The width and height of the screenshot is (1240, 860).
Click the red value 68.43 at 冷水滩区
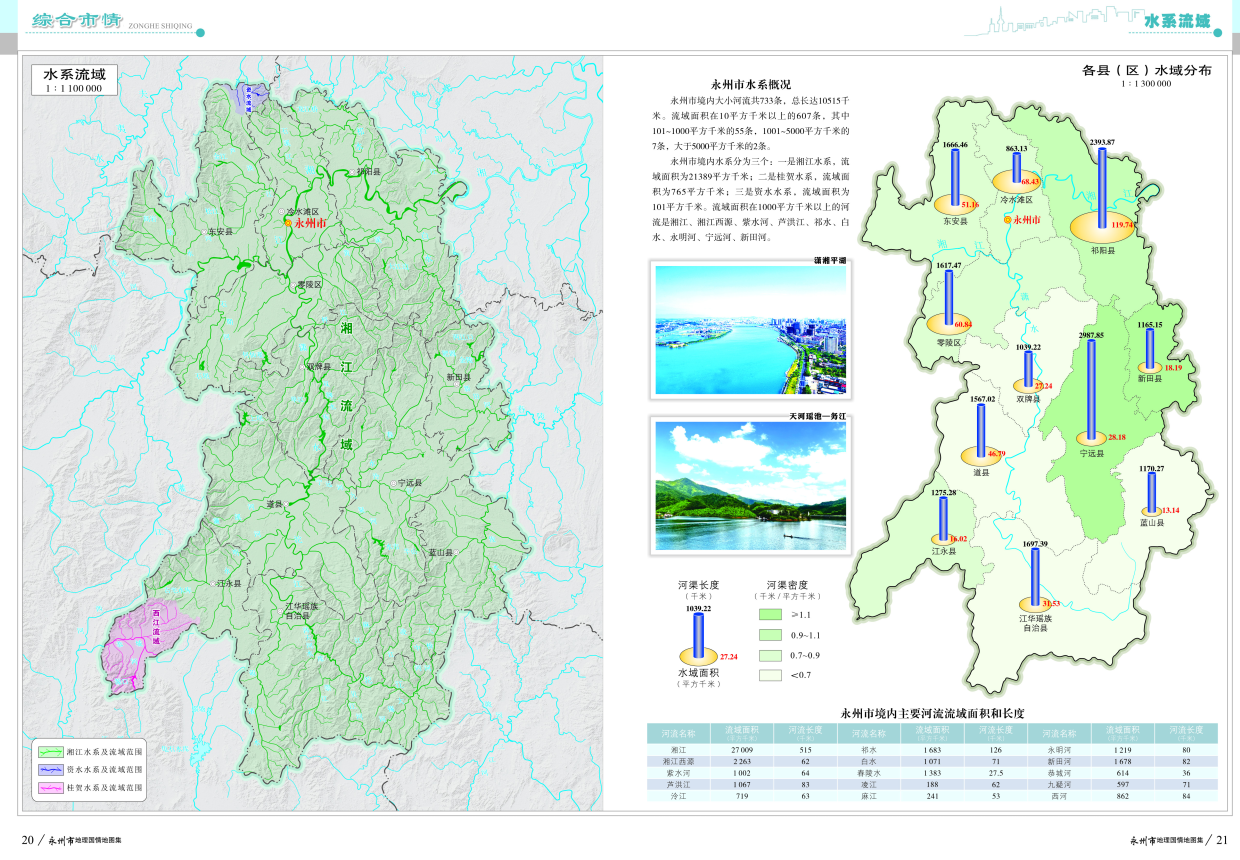1030,182
